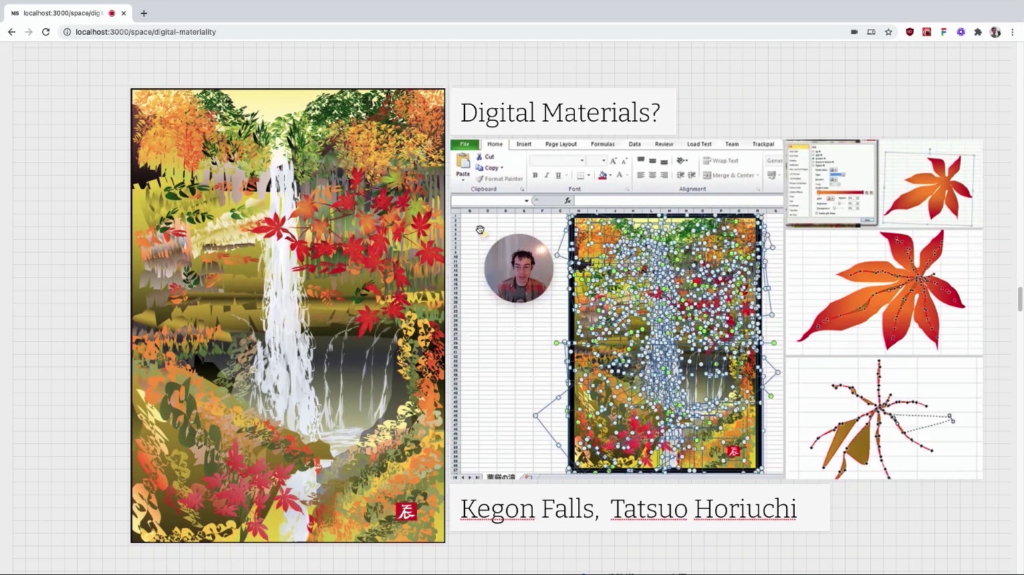
Task: Click the page's vertical scrollbar thumb
Action: pos(1019,299)
